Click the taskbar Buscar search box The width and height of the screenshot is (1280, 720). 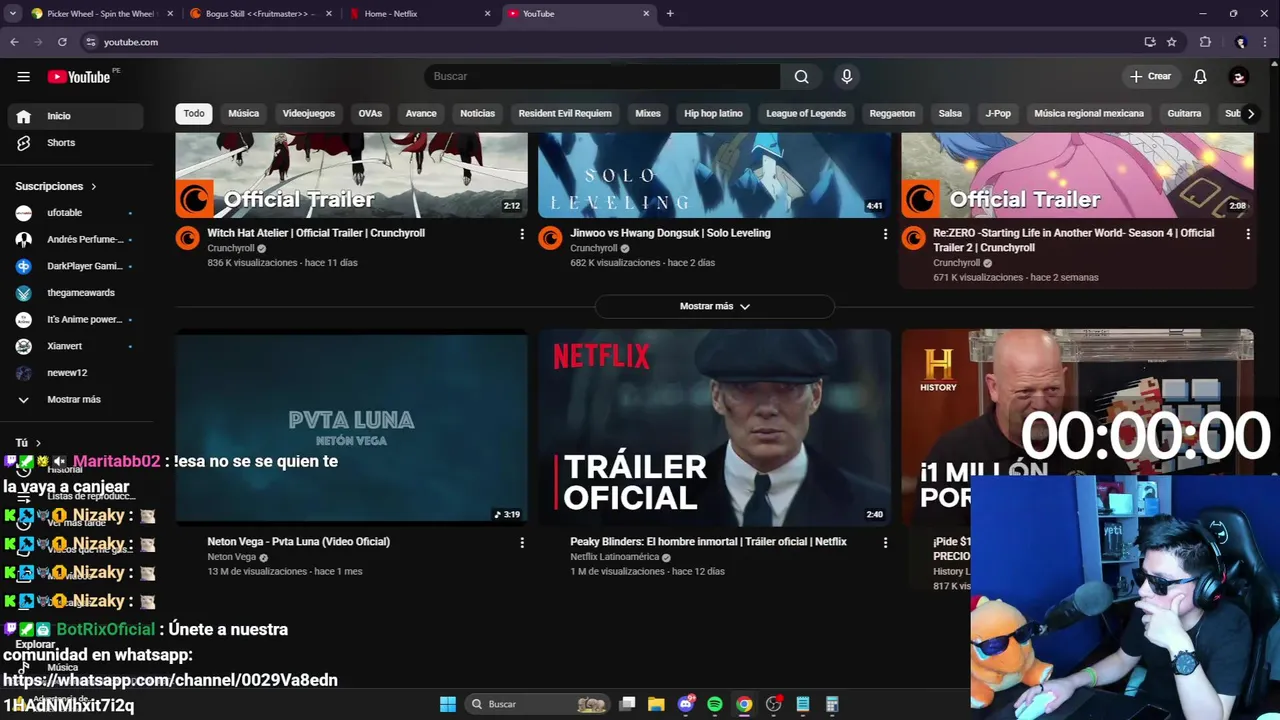click(537, 704)
